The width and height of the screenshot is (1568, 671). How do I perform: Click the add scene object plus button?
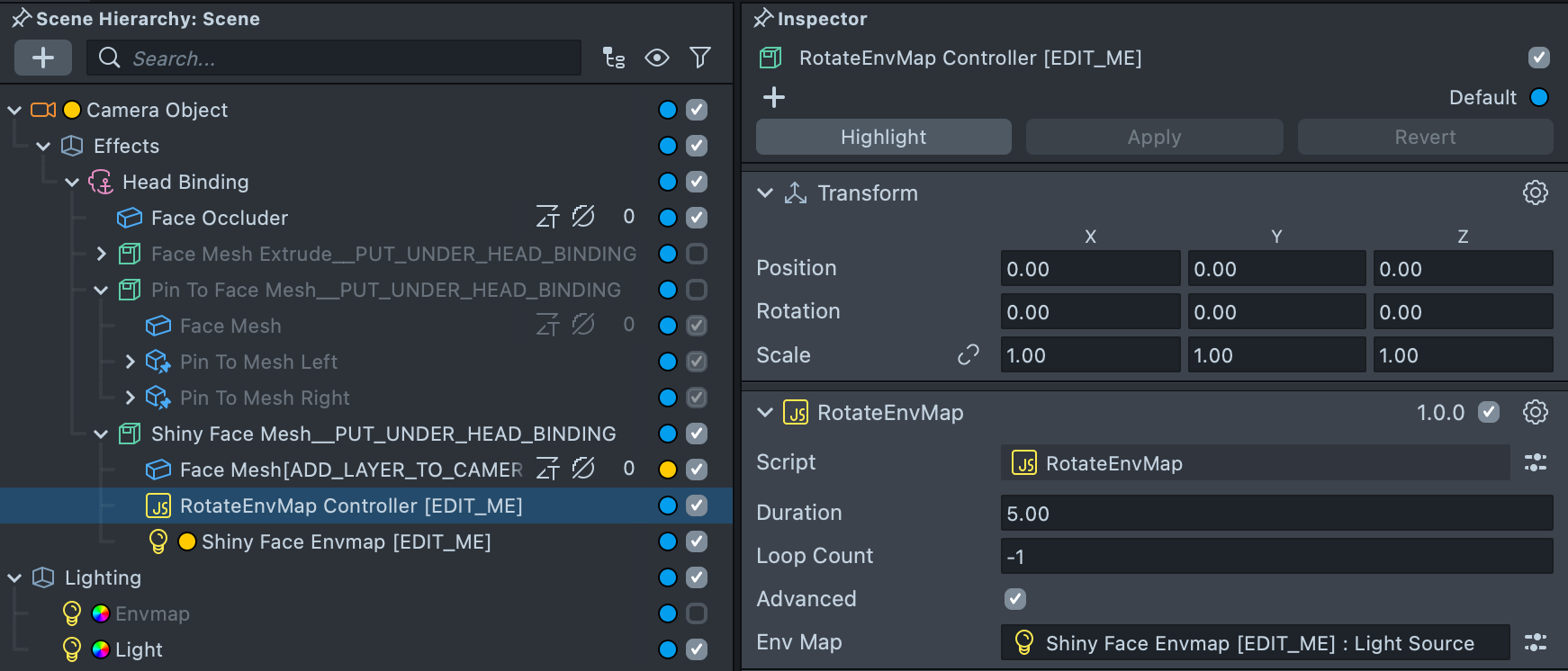click(x=43, y=58)
